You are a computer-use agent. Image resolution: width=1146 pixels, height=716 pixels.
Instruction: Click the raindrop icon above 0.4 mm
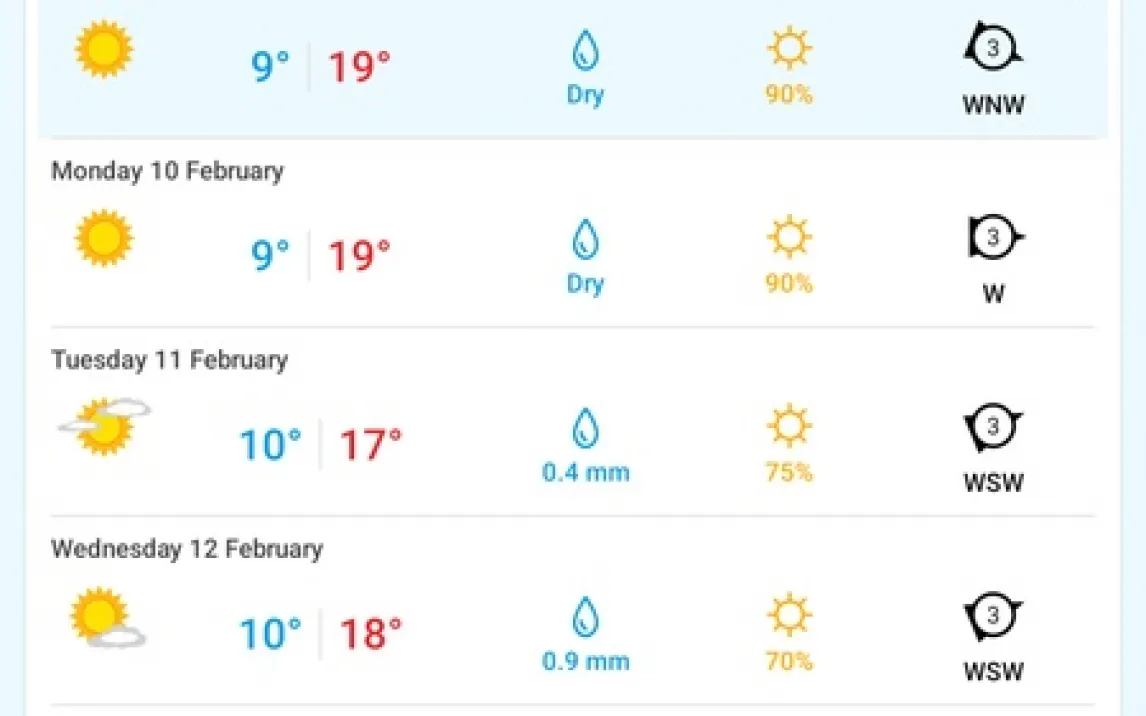coord(585,430)
